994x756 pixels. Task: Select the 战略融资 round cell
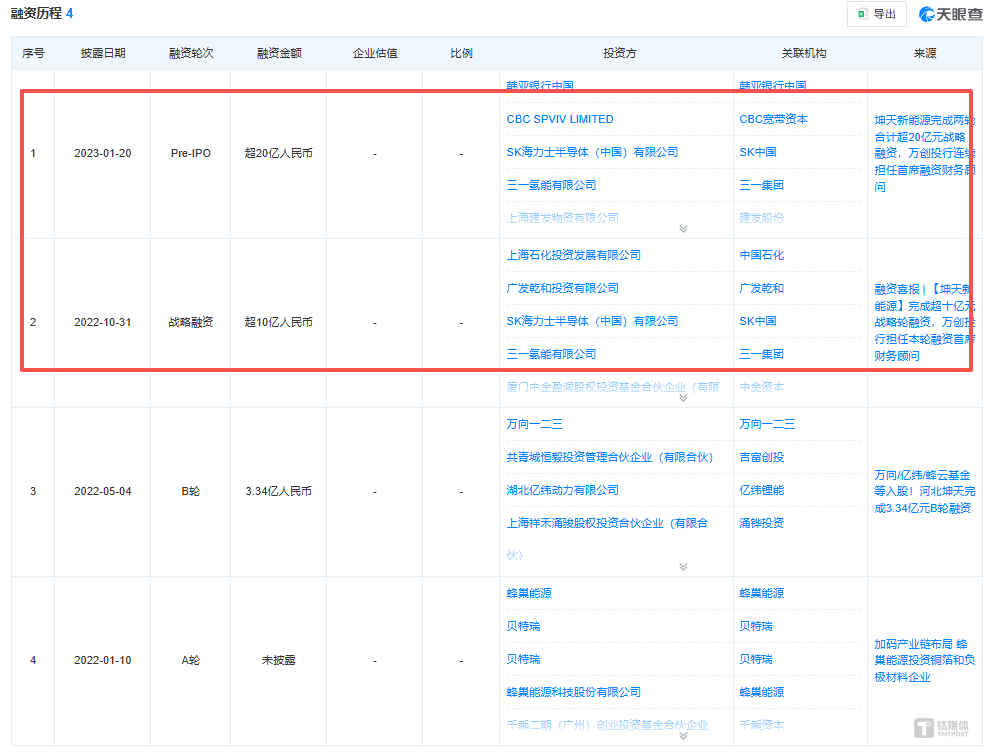(x=191, y=323)
